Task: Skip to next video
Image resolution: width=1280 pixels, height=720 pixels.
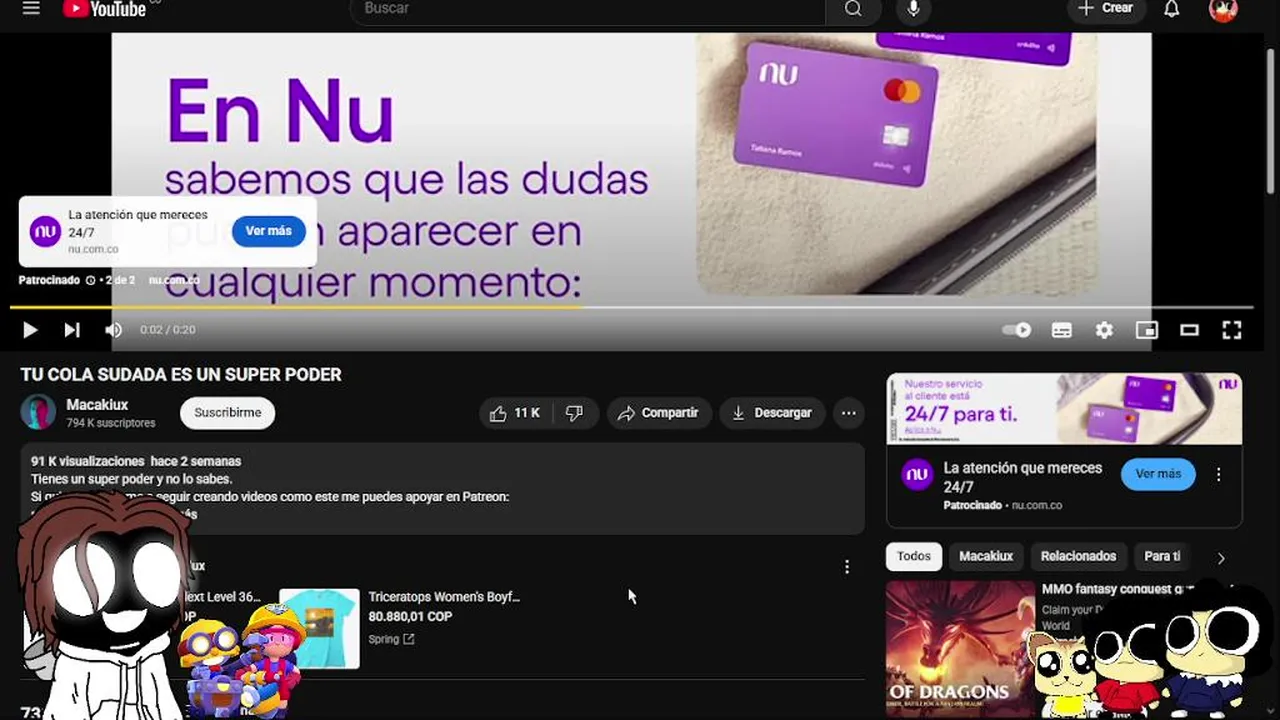Action: (72, 330)
